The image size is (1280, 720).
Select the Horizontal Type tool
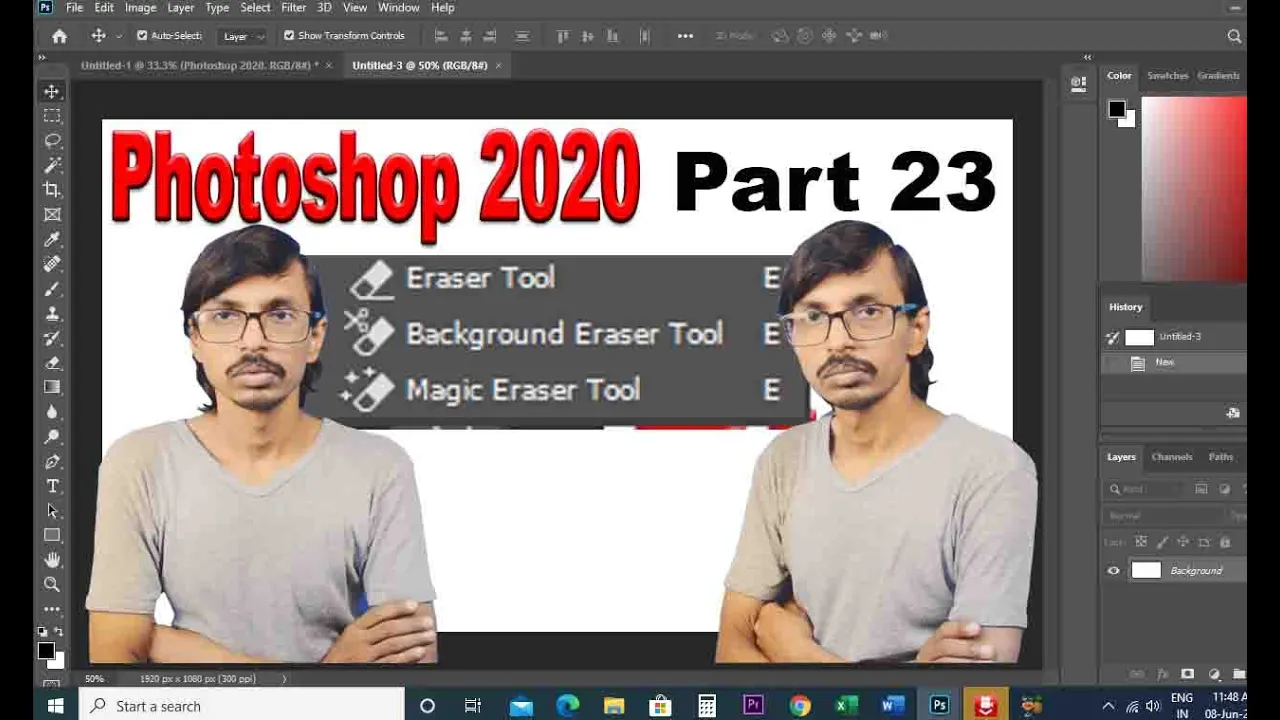[52, 486]
